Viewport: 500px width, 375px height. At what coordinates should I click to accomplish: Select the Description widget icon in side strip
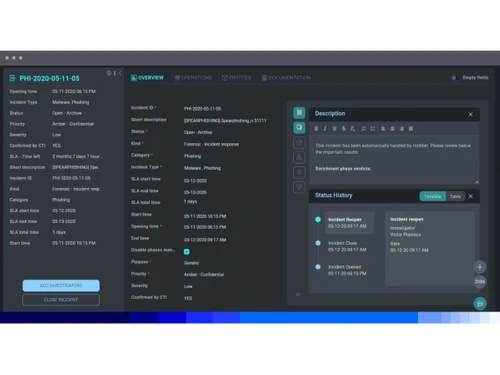pyautogui.click(x=299, y=113)
